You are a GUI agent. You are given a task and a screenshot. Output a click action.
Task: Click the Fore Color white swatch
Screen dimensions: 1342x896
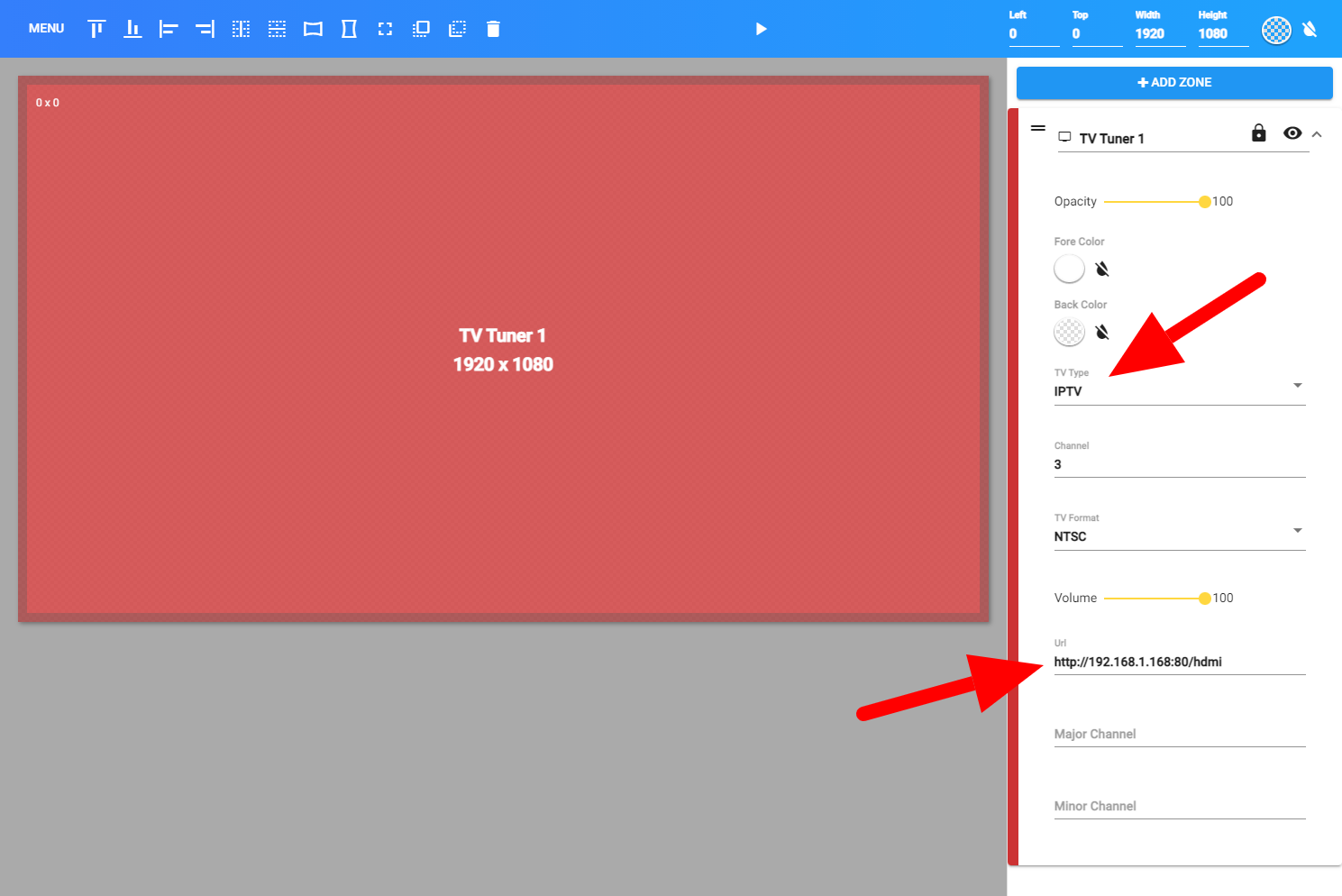[x=1069, y=269]
